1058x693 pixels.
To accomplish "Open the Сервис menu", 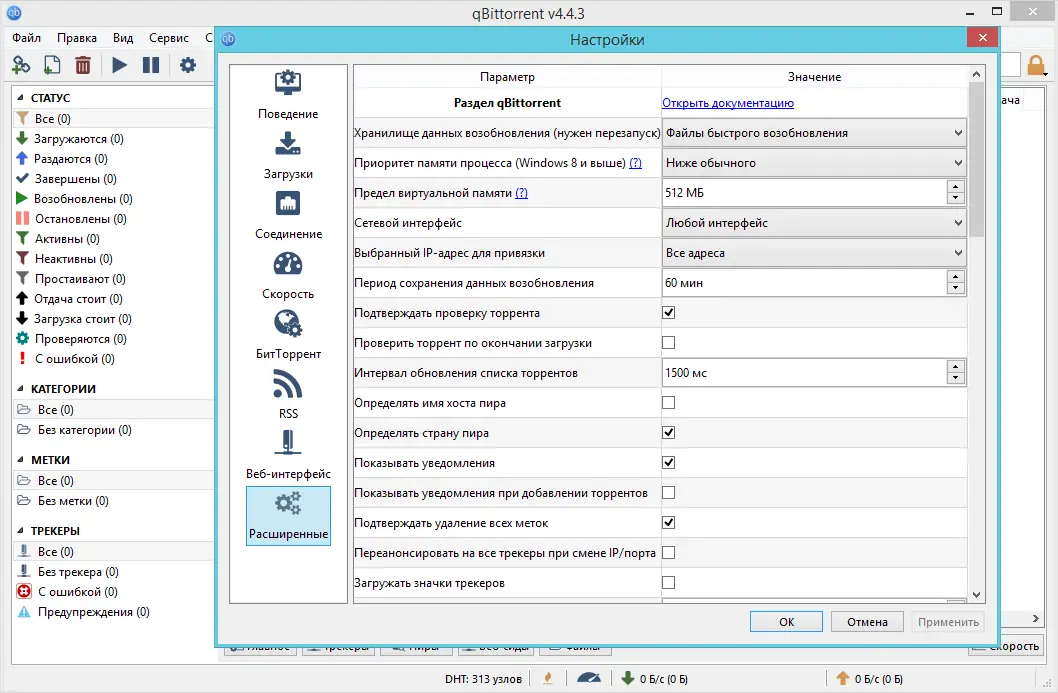I will coord(169,38).
